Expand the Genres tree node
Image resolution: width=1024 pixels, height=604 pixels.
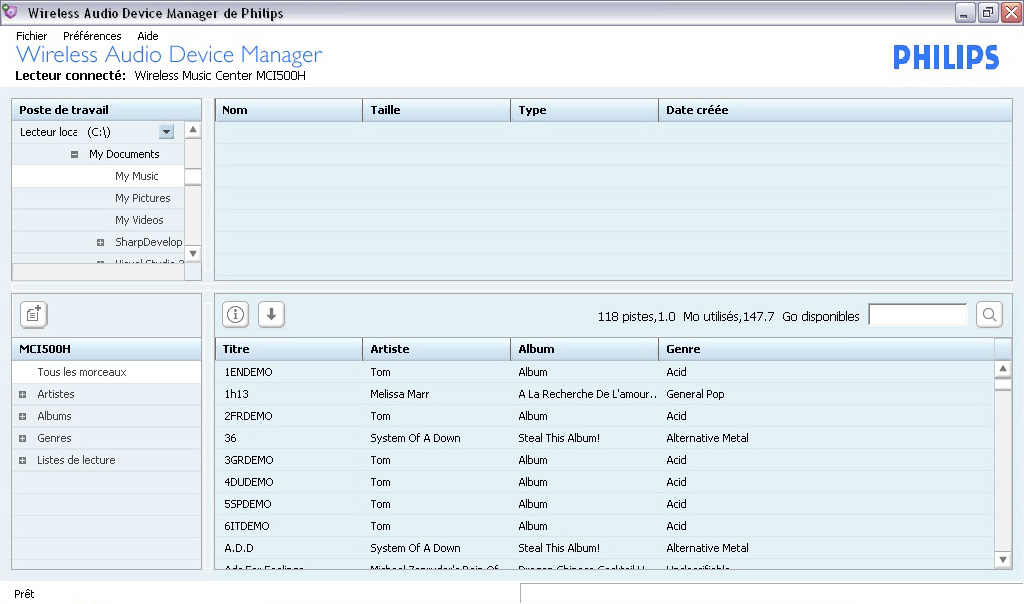(x=22, y=439)
